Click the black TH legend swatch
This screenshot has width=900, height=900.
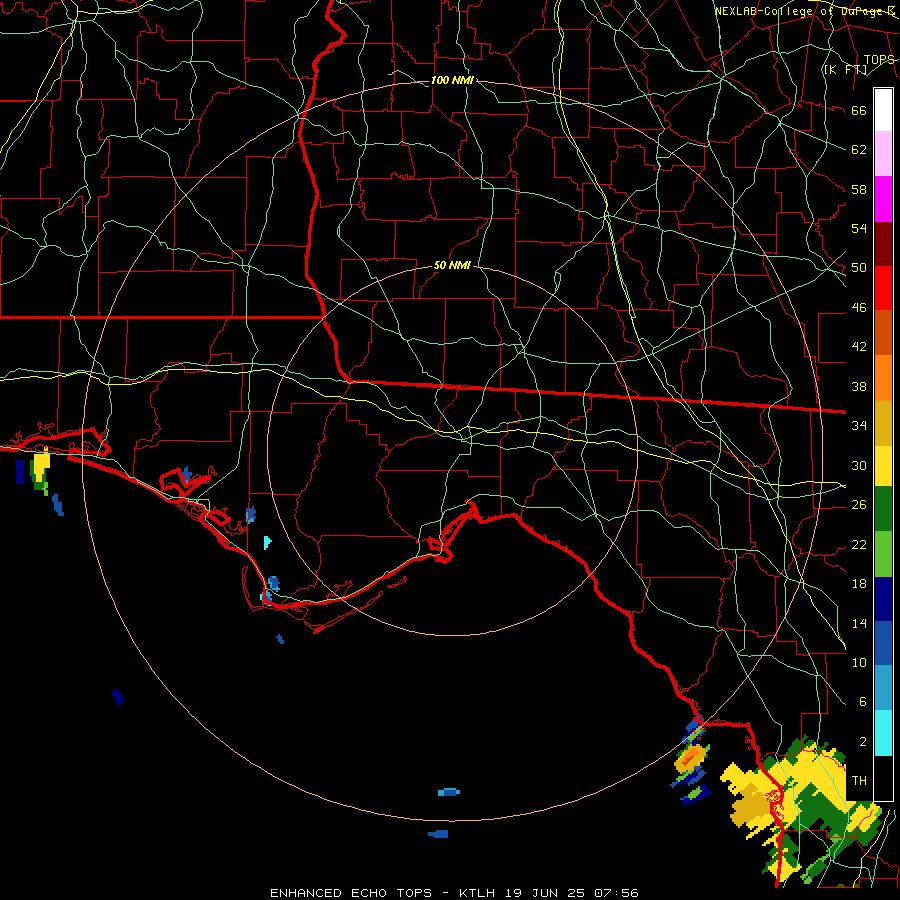coord(883,777)
